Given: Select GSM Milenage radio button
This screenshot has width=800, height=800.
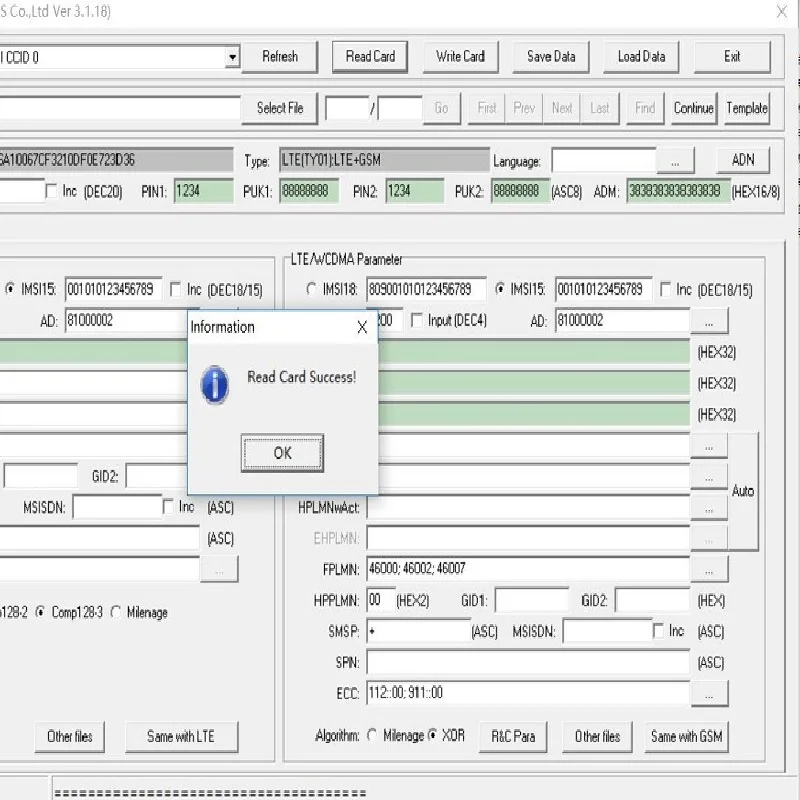Looking at the screenshot, I should (x=116, y=612).
